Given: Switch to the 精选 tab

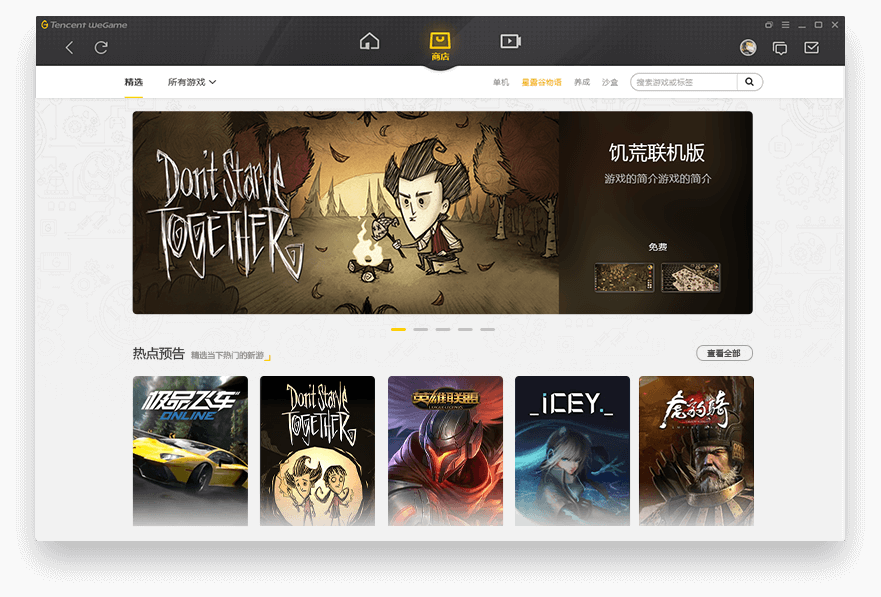Looking at the screenshot, I should 134,82.
